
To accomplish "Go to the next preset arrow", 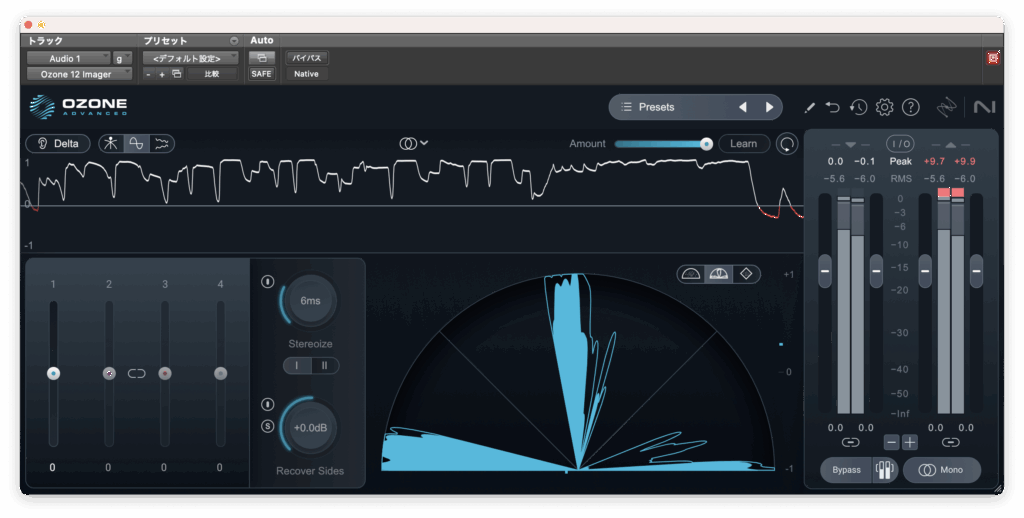I will click(769, 107).
